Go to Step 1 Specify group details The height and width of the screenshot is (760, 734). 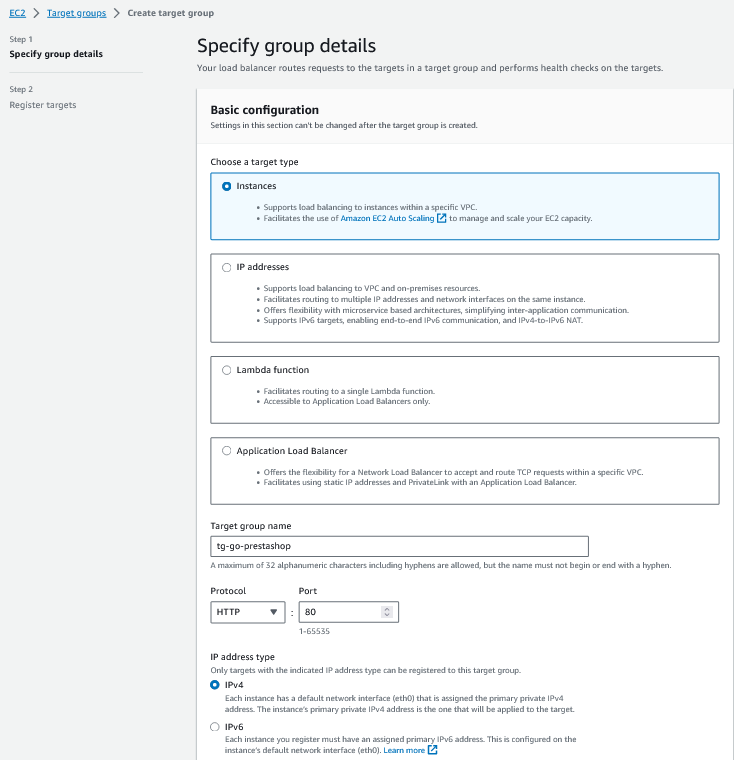point(56,54)
